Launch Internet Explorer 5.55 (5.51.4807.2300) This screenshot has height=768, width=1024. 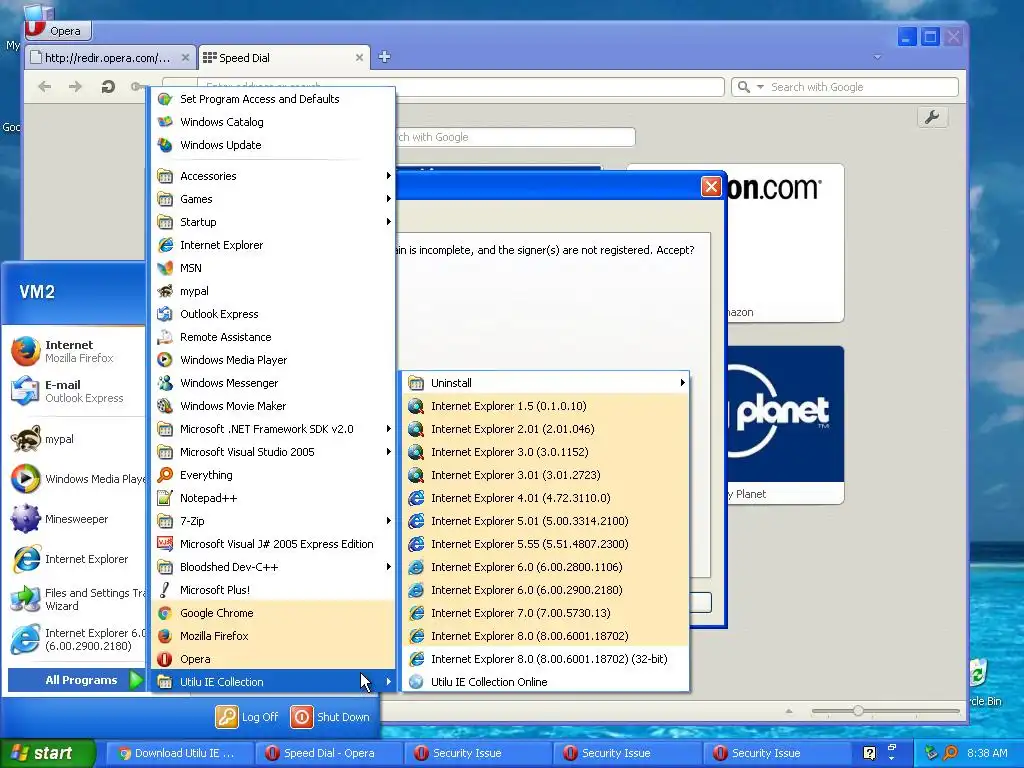point(546,544)
